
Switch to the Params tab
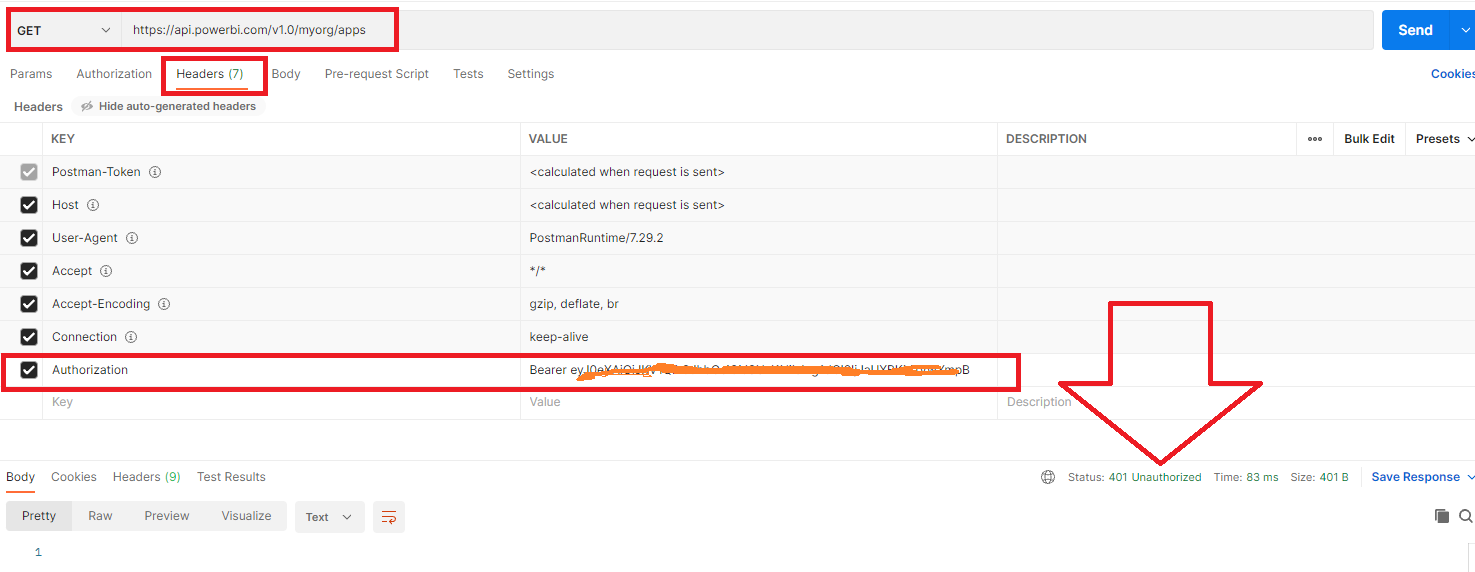(x=31, y=74)
